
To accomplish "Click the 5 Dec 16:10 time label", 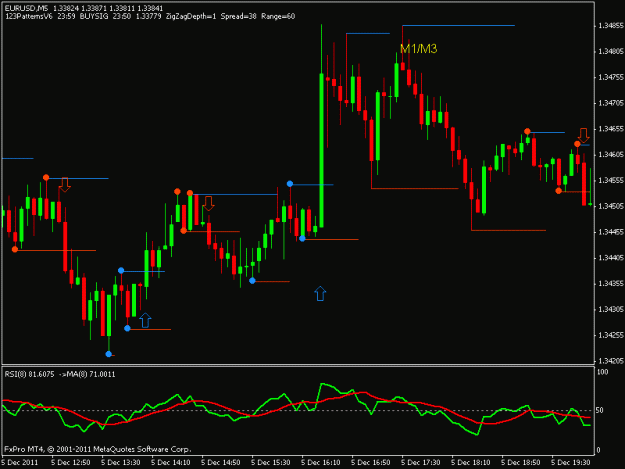I will coord(320,462).
